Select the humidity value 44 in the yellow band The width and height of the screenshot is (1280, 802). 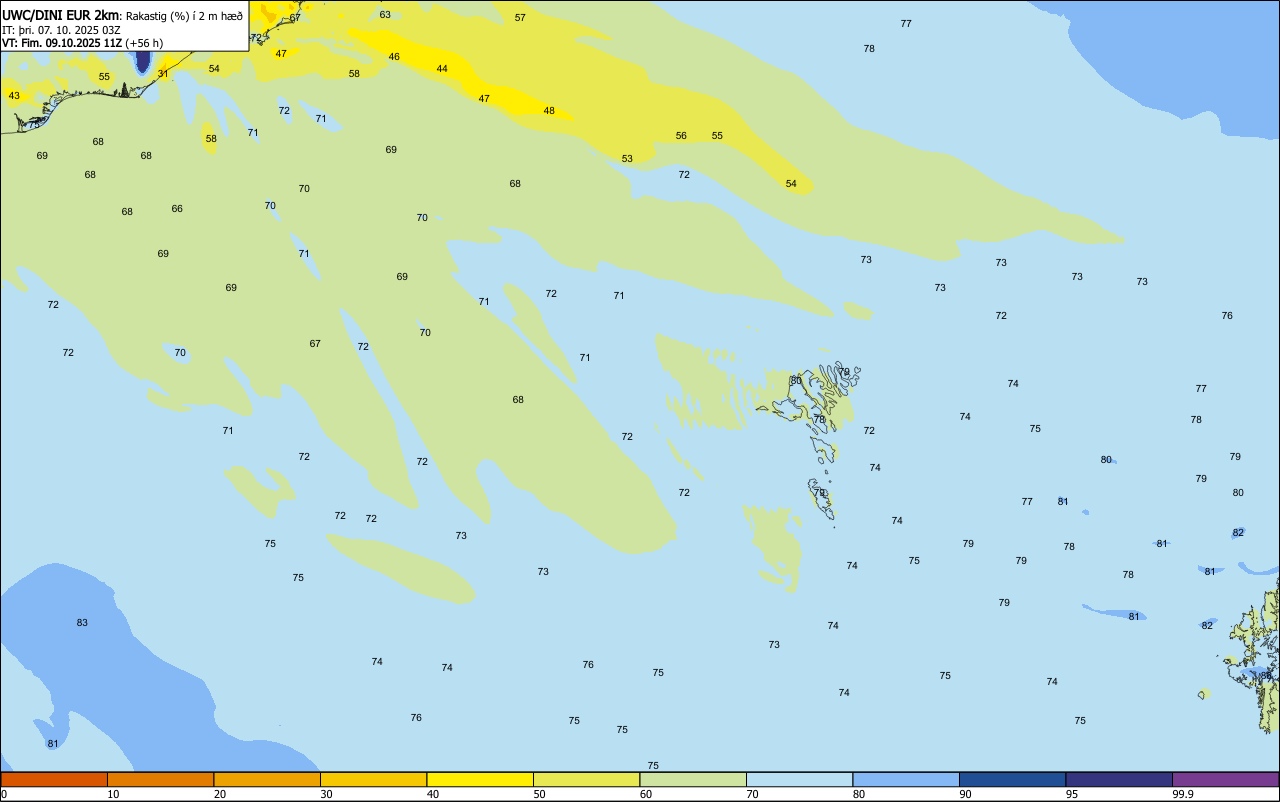click(442, 69)
